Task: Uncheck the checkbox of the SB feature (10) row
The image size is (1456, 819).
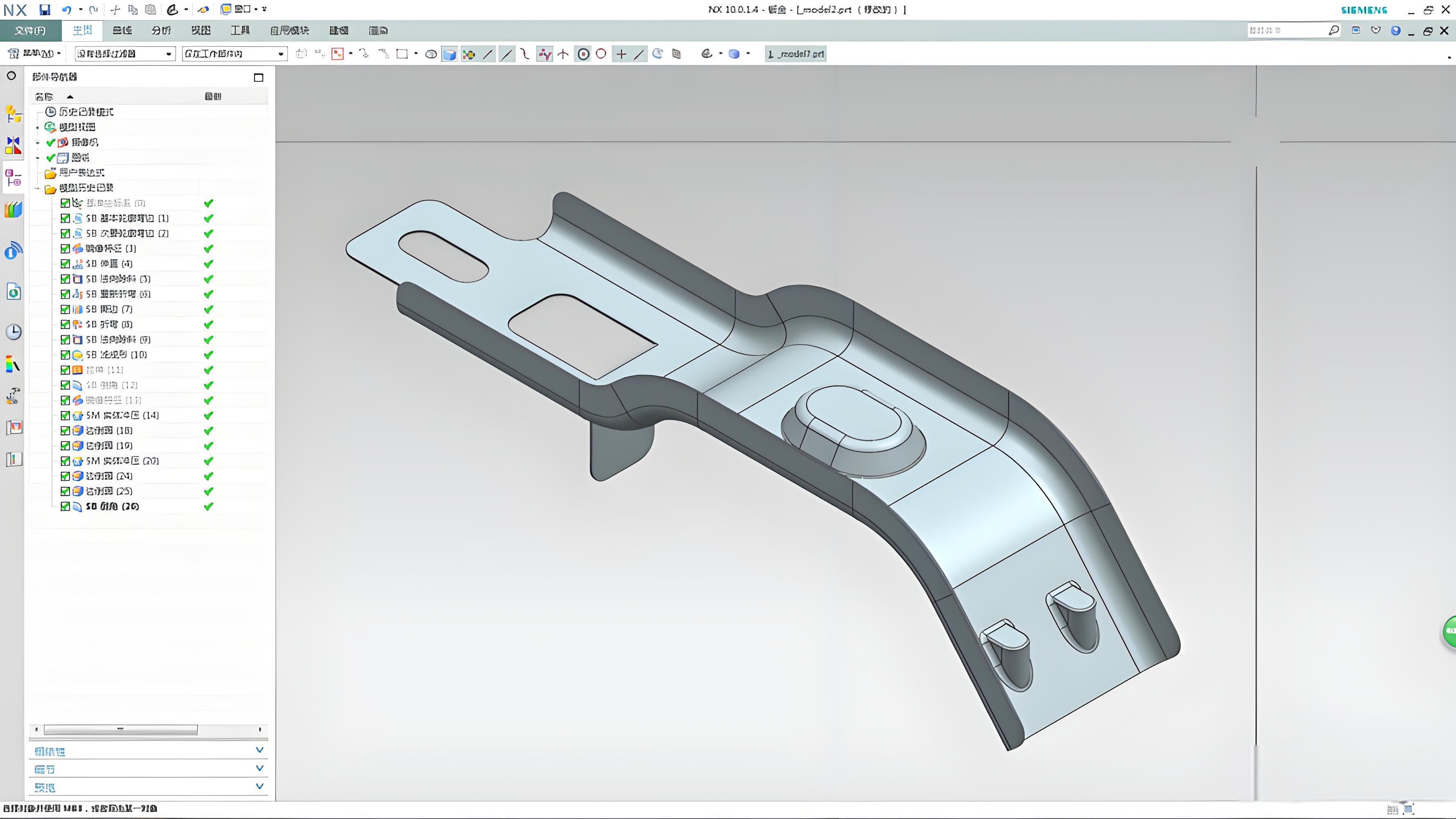Action: pos(65,354)
